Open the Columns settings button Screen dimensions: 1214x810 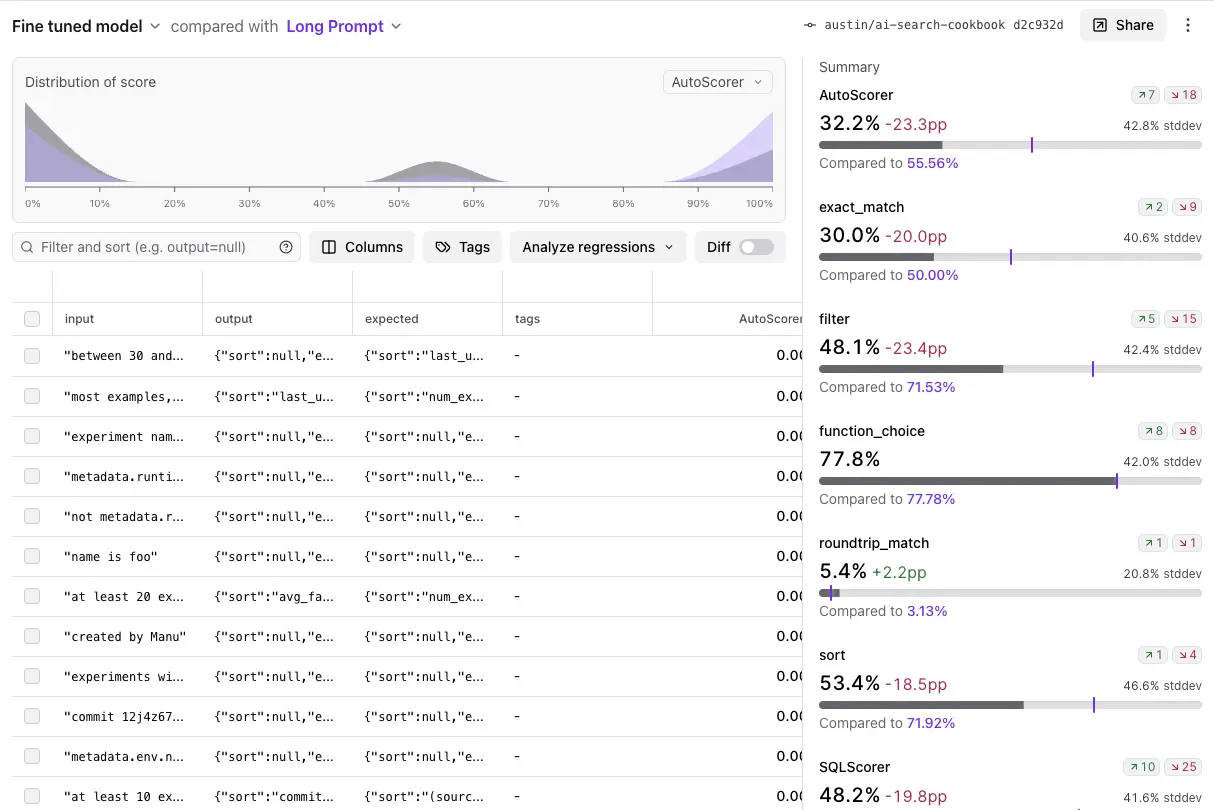click(362, 247)
